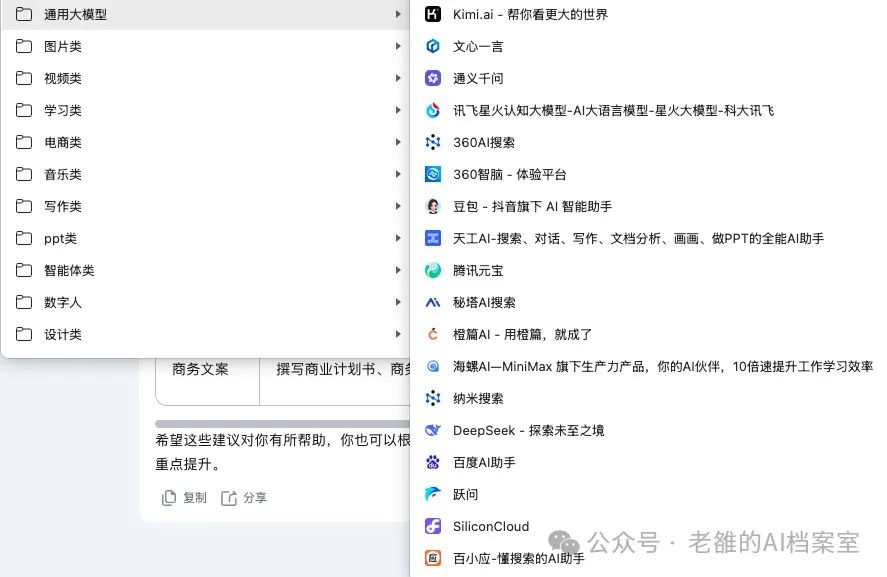Click the 秘塔AI搜索 icon
The height and width of the screenshot is (577, 887).
click(432, 302)
